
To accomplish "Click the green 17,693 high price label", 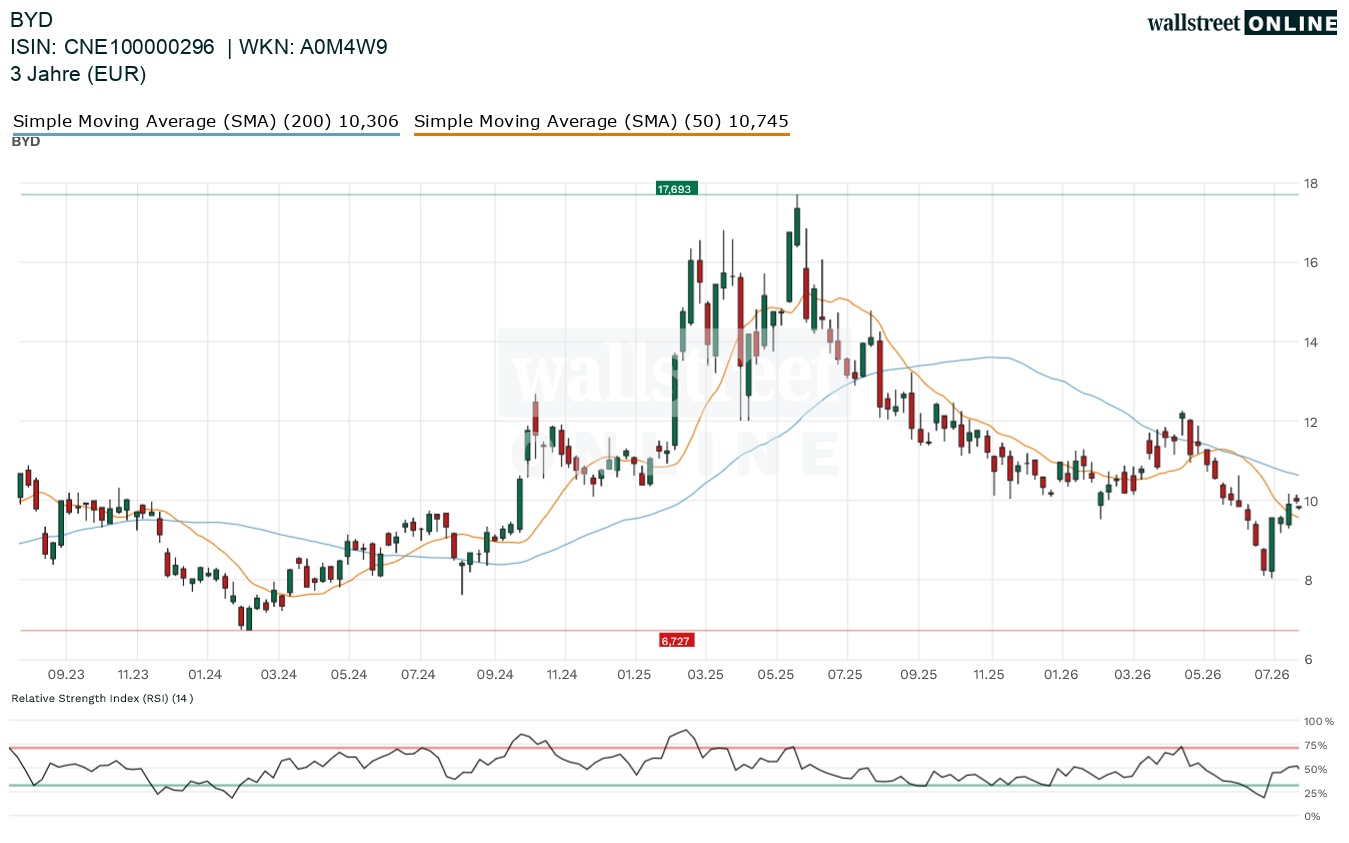I will pyautogui.click(x=677, y=188).
